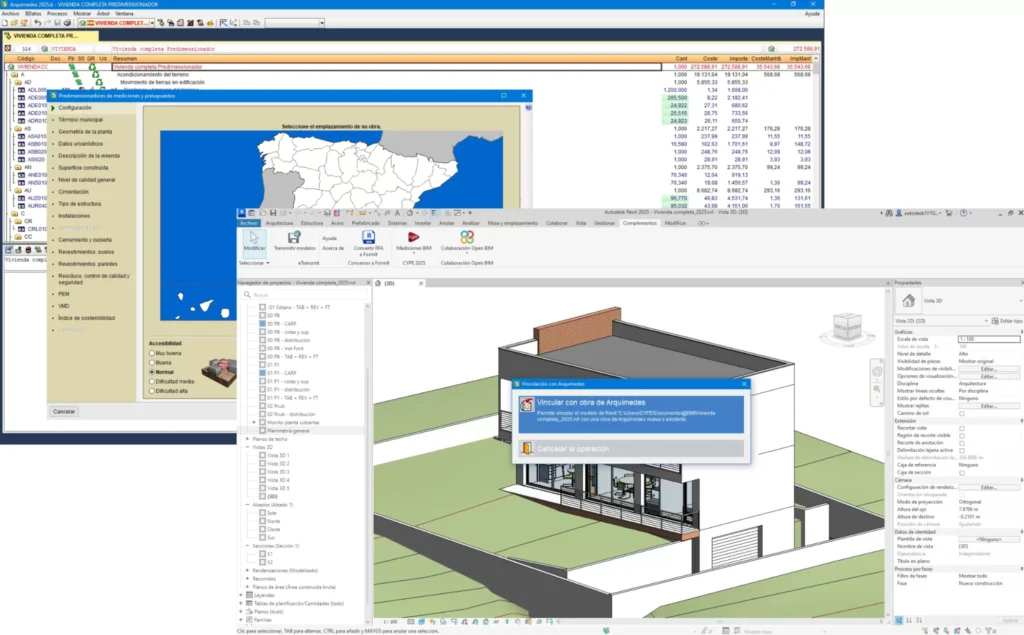Toggle the Recortar vista checkbox

(961, 428)
